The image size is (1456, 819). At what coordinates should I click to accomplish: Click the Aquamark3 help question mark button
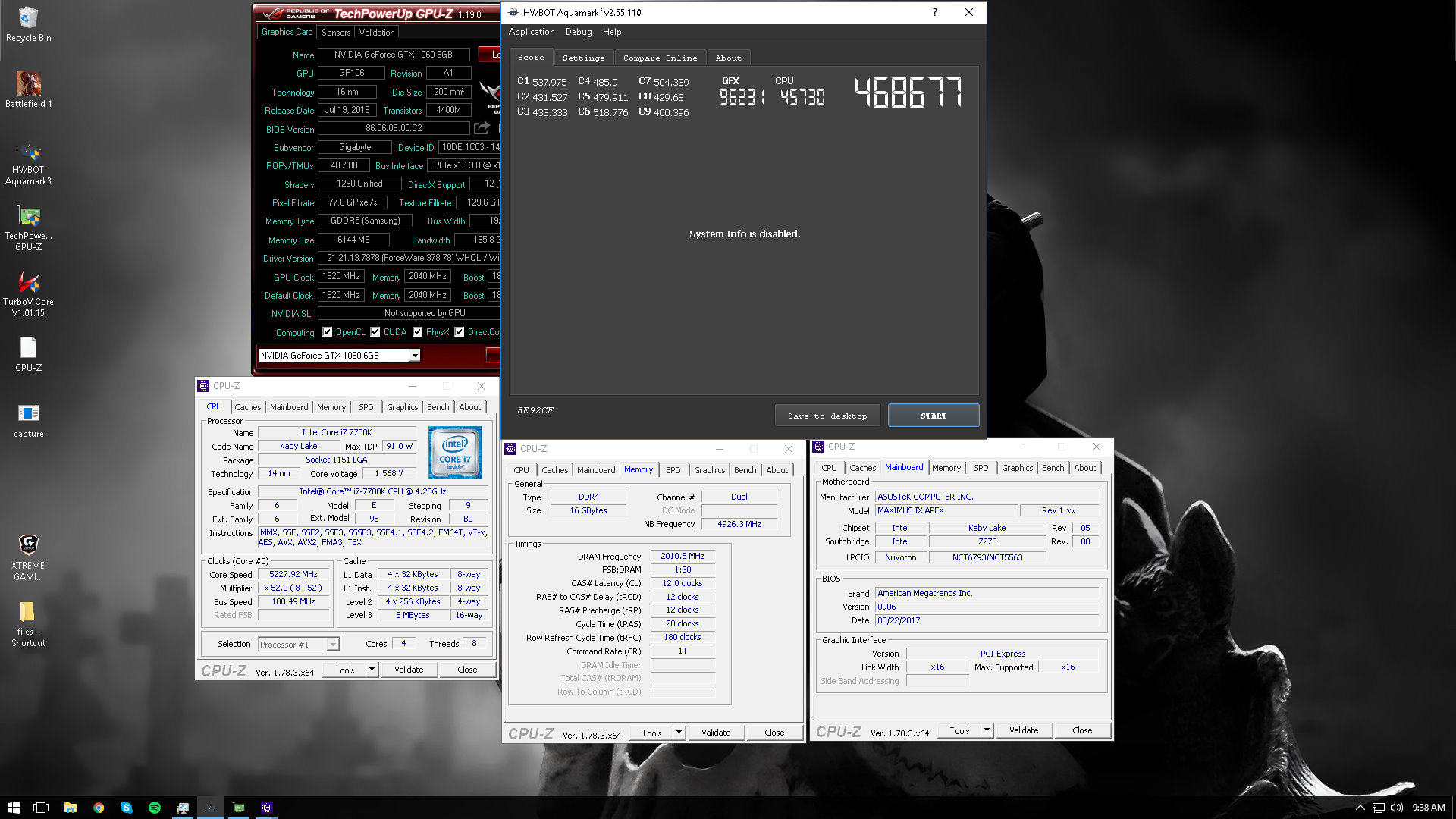(934, 12)
